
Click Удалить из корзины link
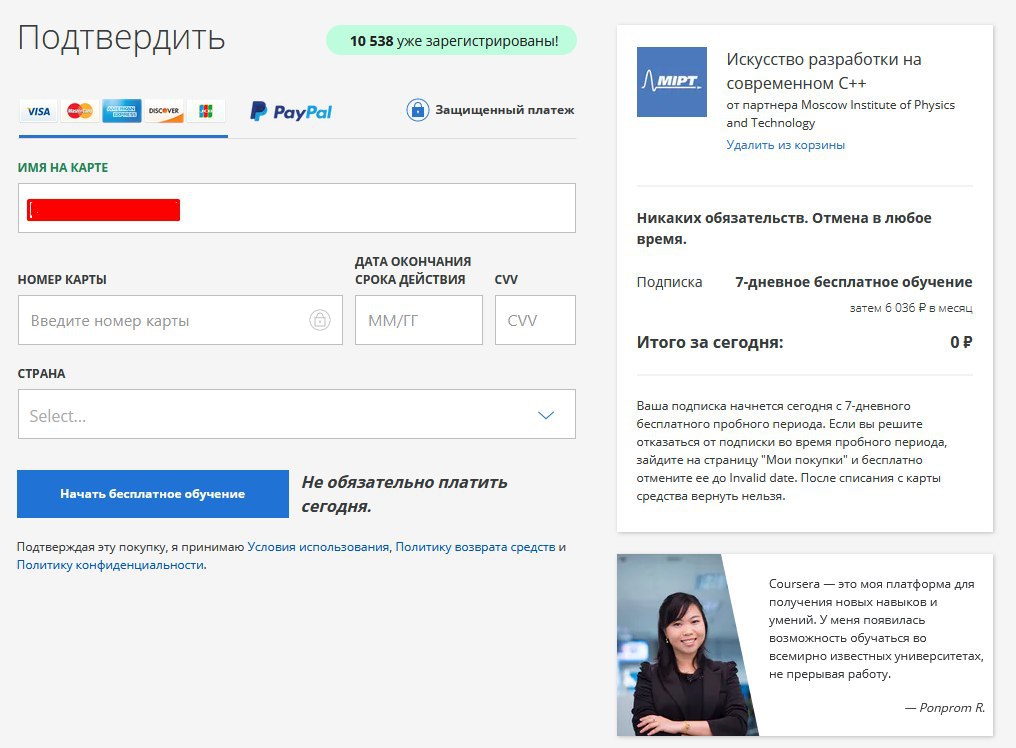click(785, 145)
